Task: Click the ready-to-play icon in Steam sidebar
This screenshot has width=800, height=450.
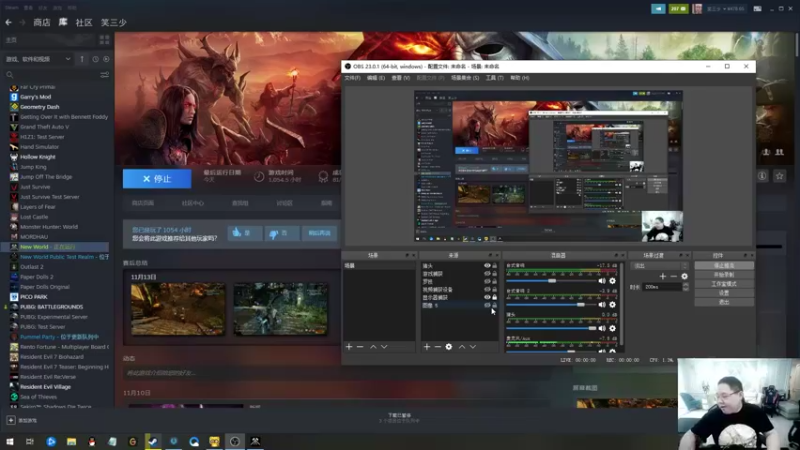Action: [106, 59]
